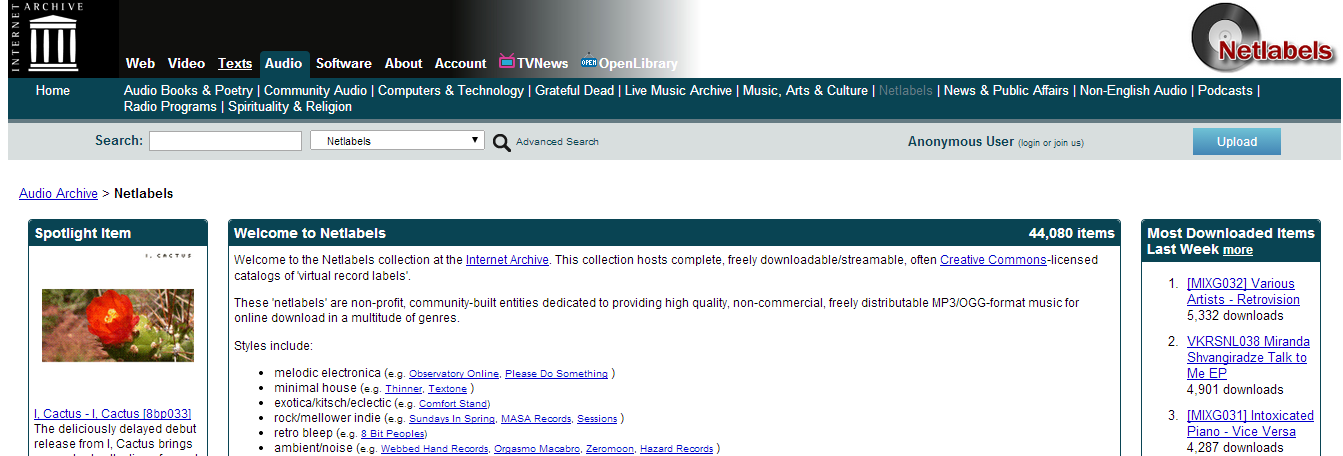Open News & Public Affairs category
1343x456 pixels.
click(1006, 90)
